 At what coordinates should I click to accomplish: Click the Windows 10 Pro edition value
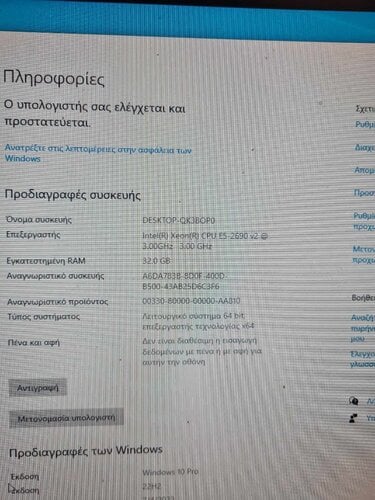170,472
